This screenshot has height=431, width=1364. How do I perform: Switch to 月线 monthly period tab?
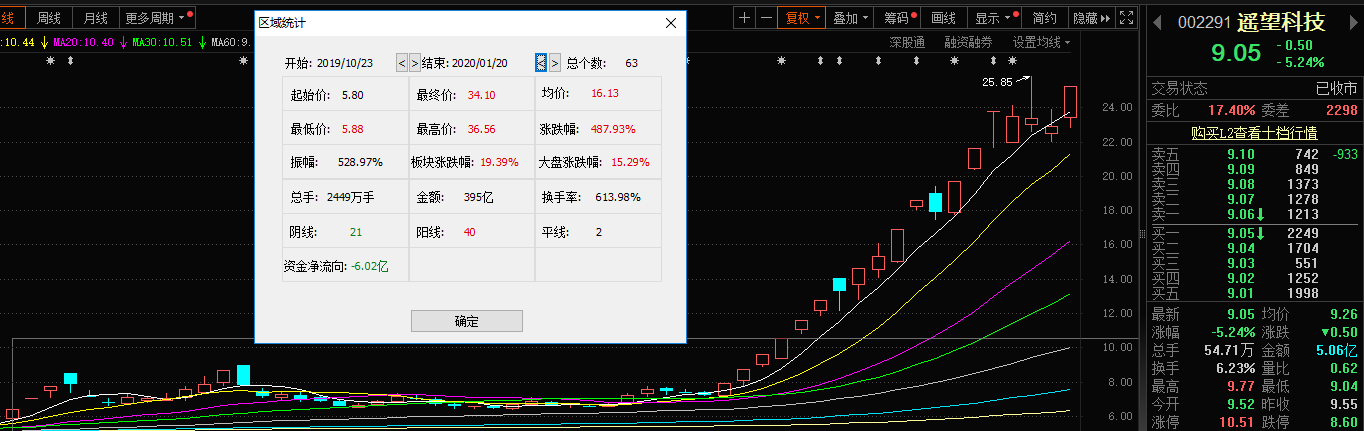(96, 17)
